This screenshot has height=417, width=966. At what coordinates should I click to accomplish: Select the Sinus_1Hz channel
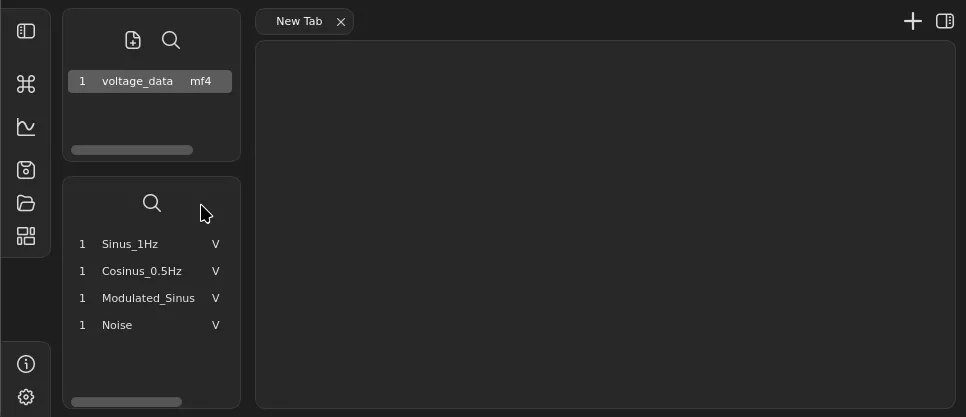(x=130, y=244)
